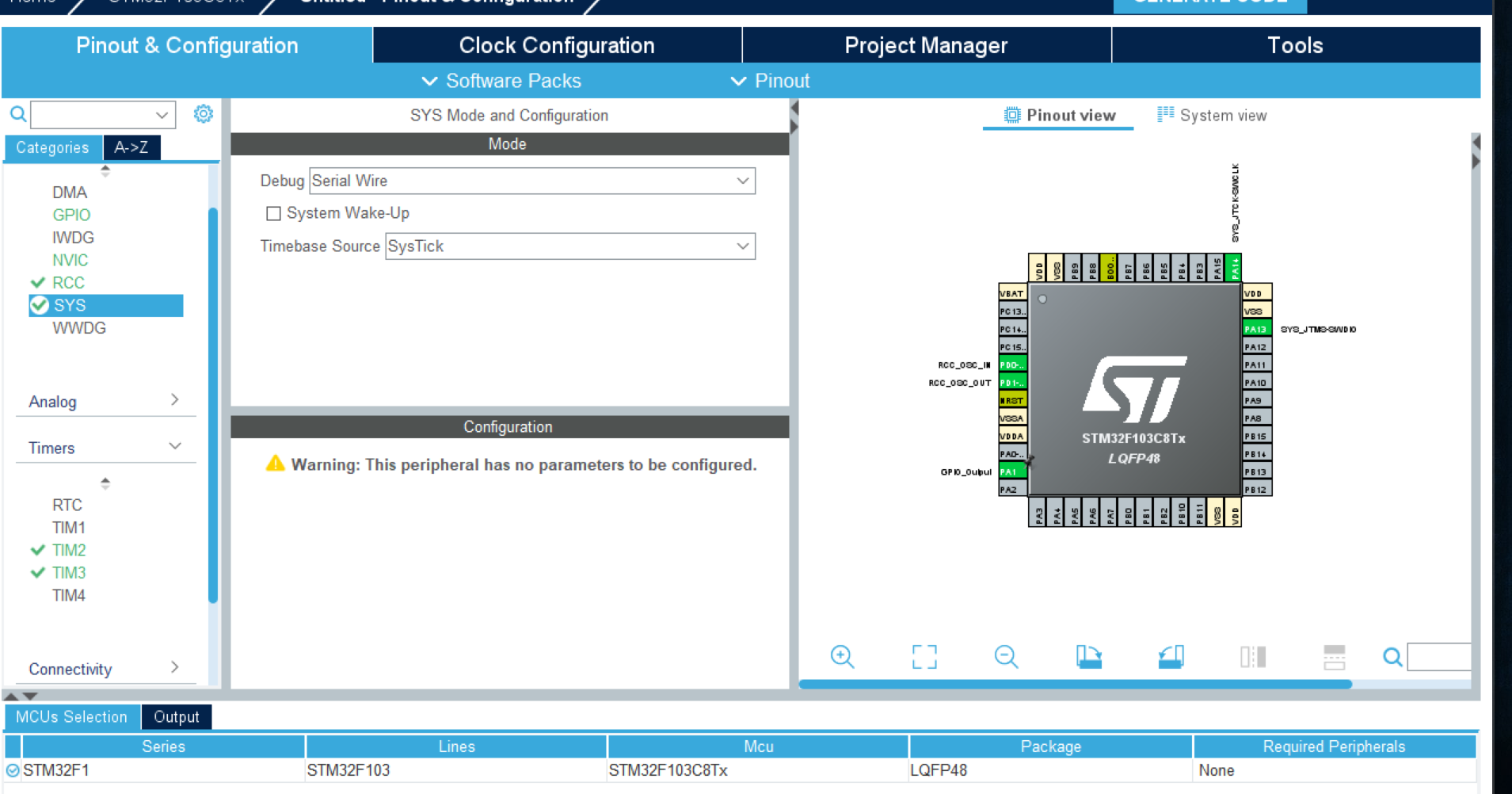1512x794 pixels.
Task: Fit the chip view to screen
Action: coord(924,656)
